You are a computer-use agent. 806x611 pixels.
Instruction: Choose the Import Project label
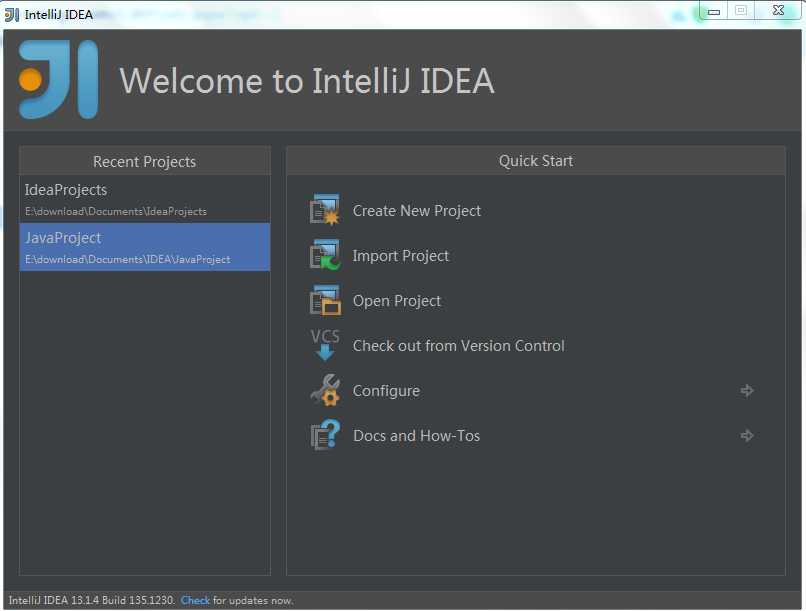click(400, 256)
